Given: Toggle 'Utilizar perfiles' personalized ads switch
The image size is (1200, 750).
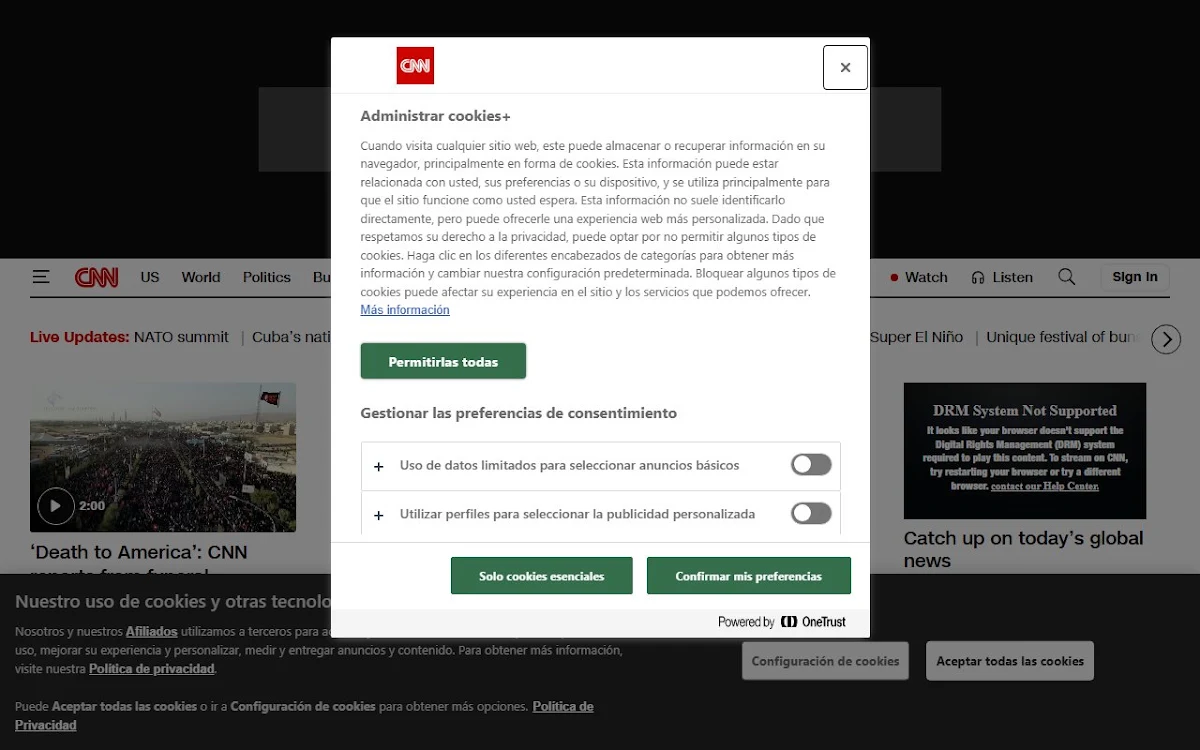Looking at the screenshot, I should [x=811, y=513].
